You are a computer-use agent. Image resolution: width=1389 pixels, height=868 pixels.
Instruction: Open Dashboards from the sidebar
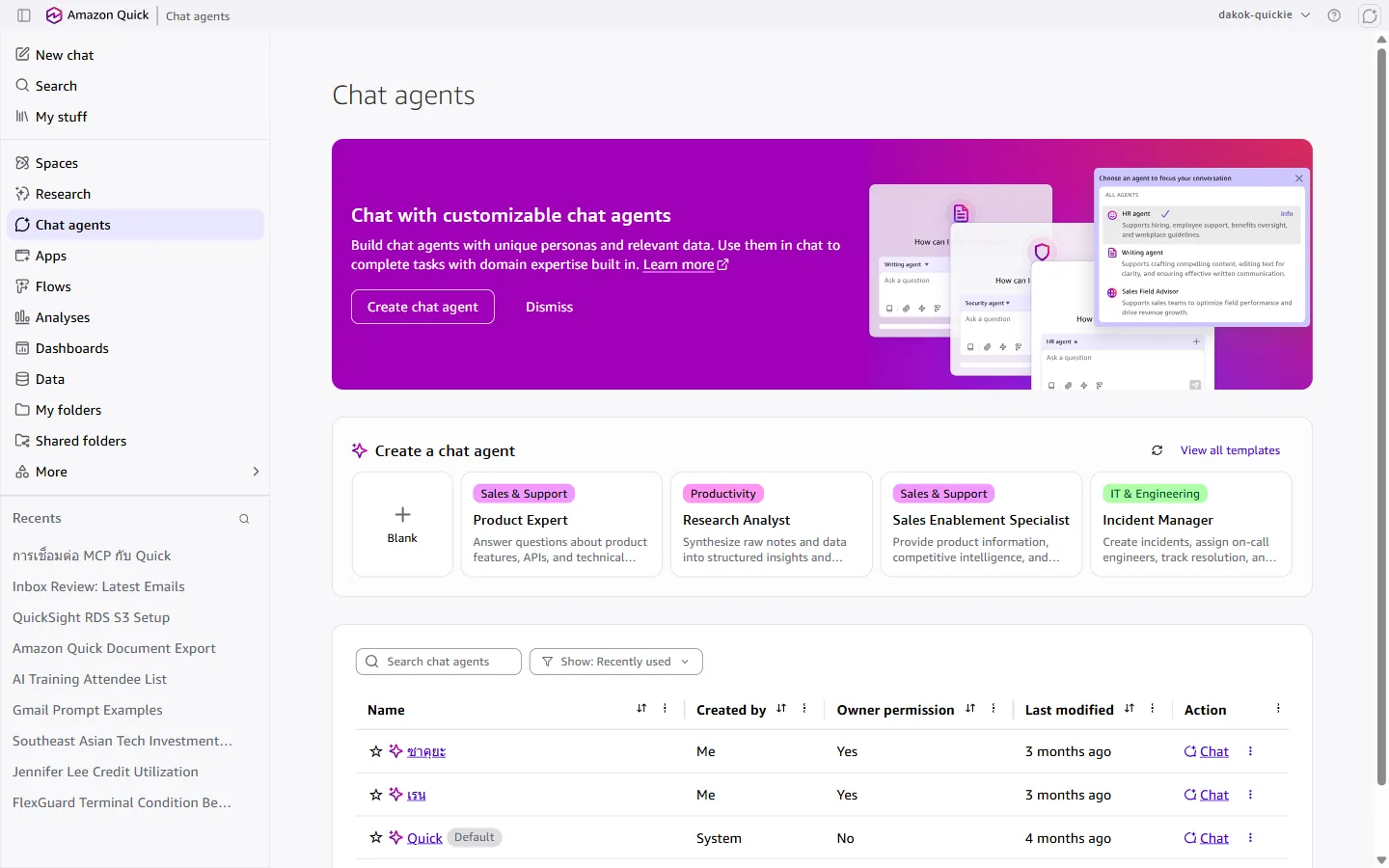tap(135, 348)
